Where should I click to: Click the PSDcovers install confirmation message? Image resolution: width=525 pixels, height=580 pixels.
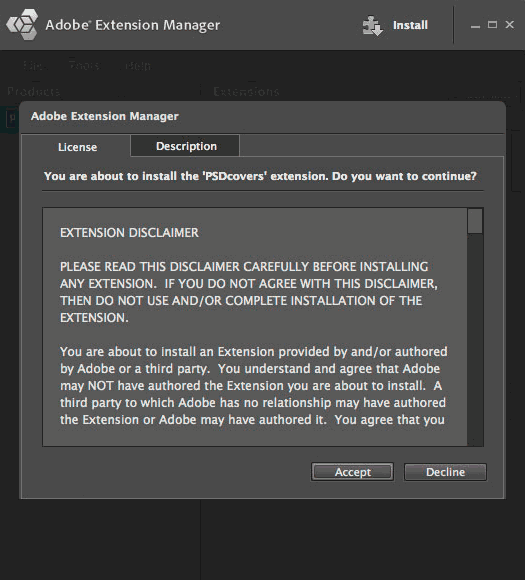coord(260,176)
